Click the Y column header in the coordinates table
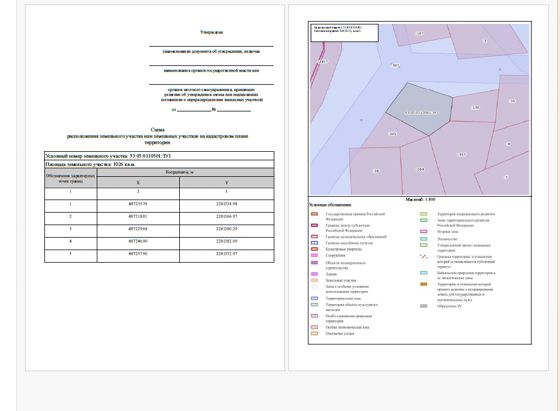 click(x=227, y=182)
